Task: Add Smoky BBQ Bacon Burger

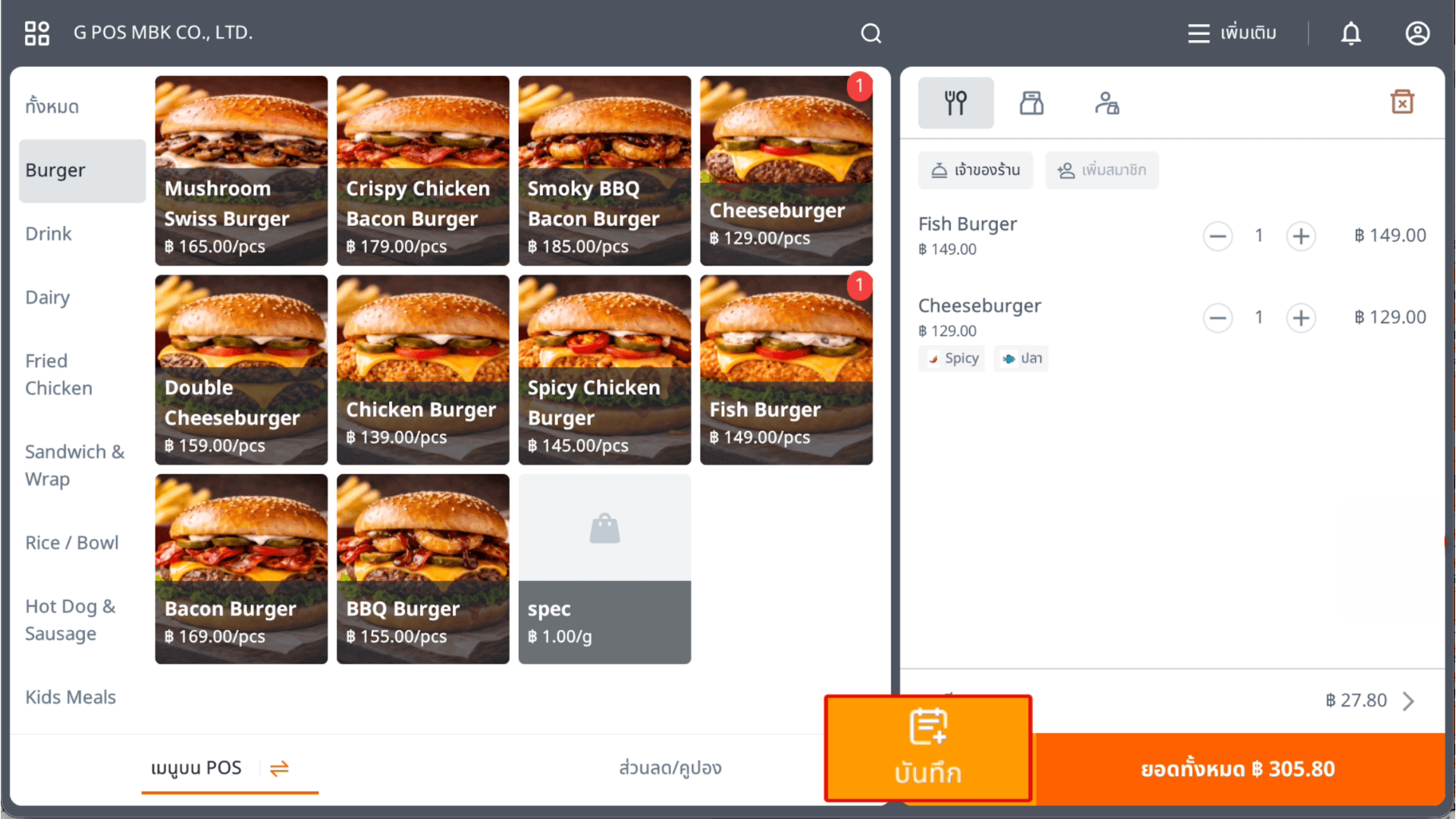Action: coord(604,171)
